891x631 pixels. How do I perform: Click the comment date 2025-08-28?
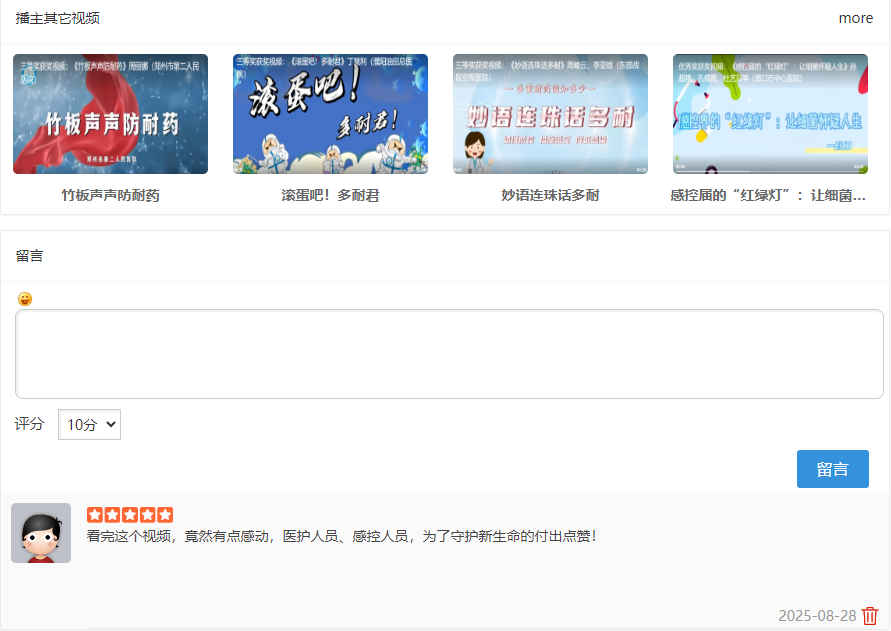tap(817, 616)
